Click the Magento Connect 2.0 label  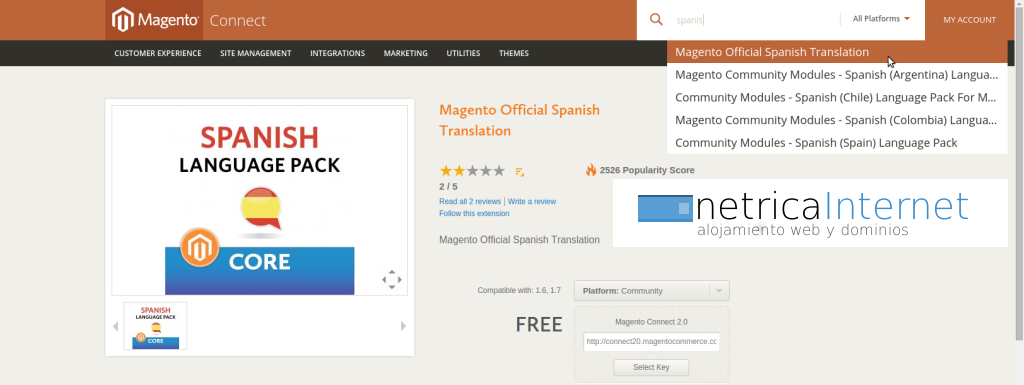(651, 322)
